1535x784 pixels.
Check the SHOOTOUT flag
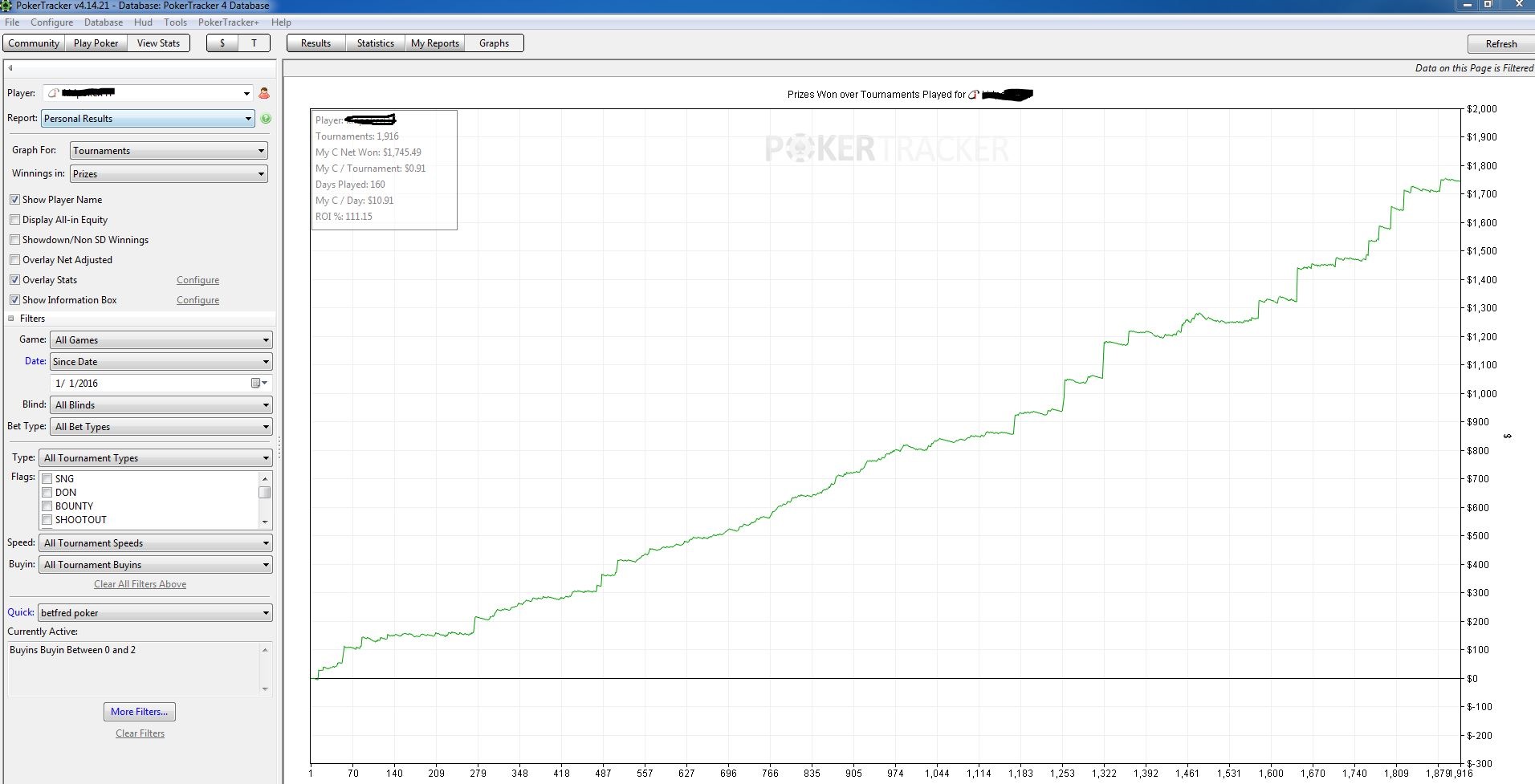point(47,520)
